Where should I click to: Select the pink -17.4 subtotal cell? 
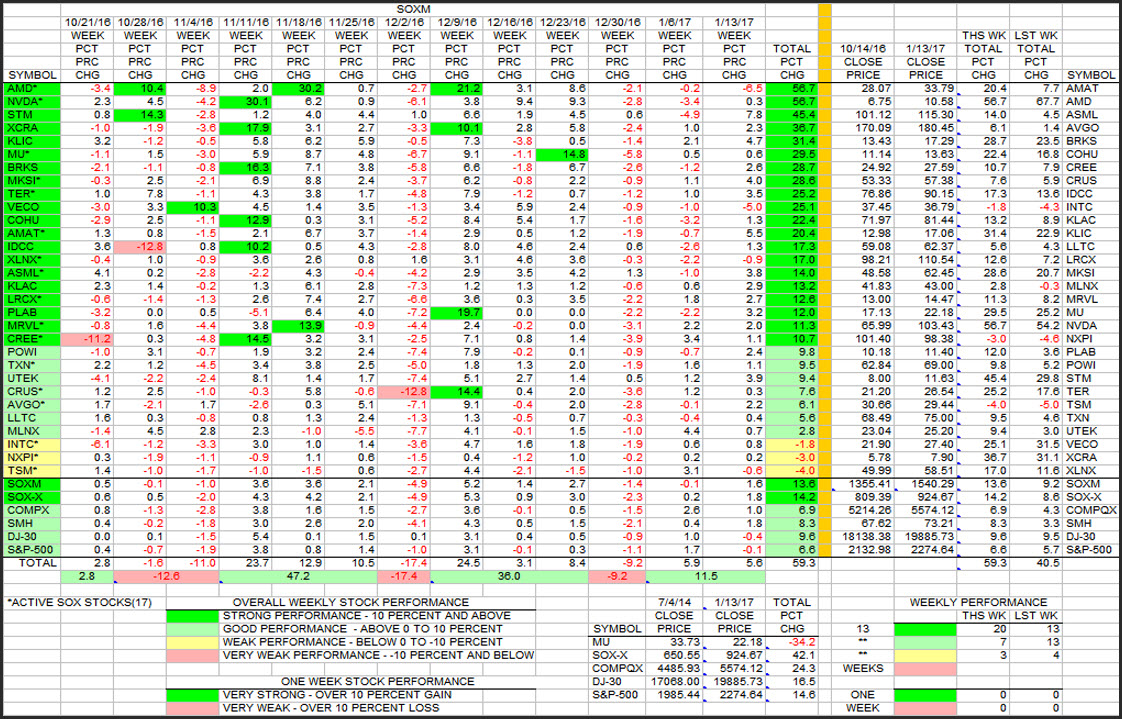(x=404, y=576)
